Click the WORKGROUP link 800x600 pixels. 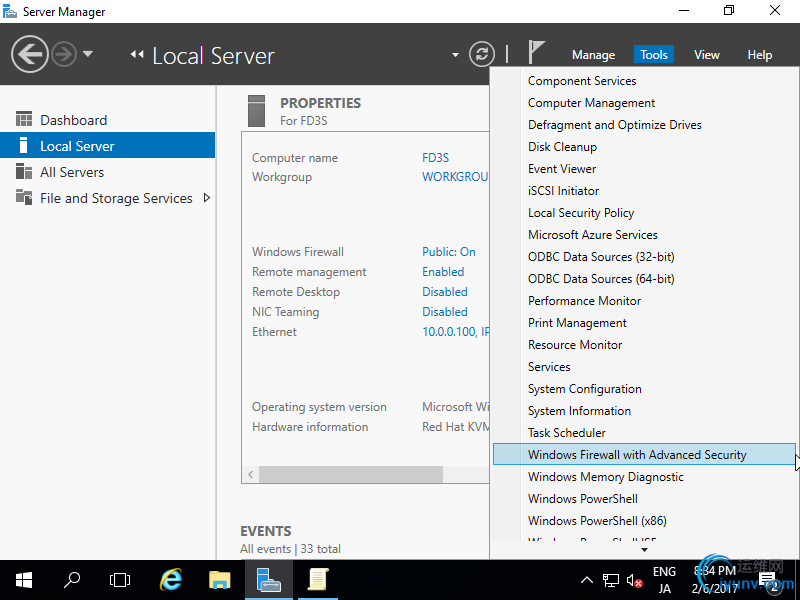[x=455, y=177]
